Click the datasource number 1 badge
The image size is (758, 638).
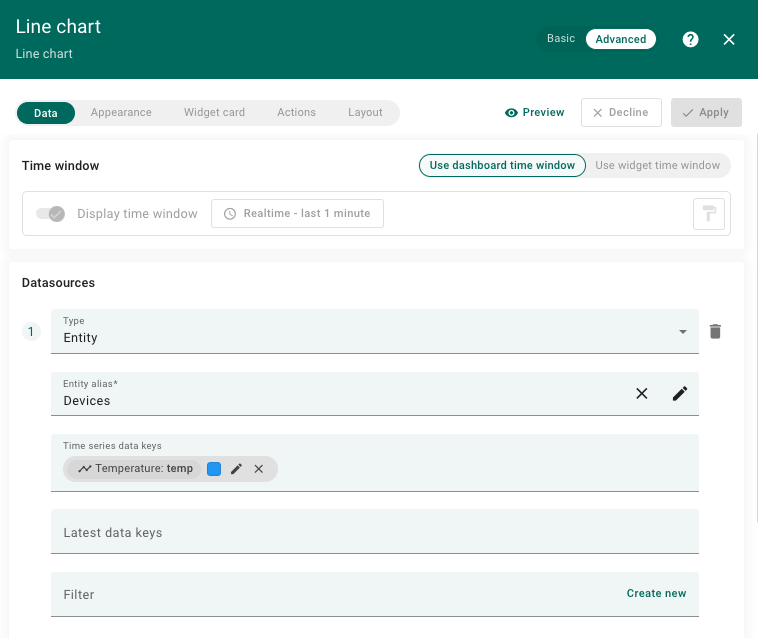coord(31,332)
